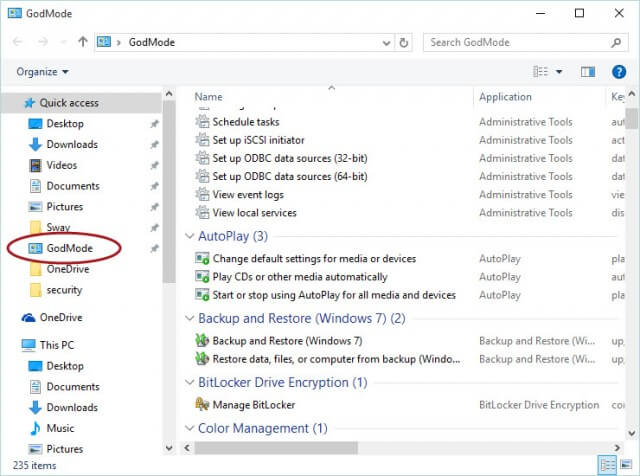
Task: Click scroll right arrow of horizontal scrollbar
Action: click(617, 448)
